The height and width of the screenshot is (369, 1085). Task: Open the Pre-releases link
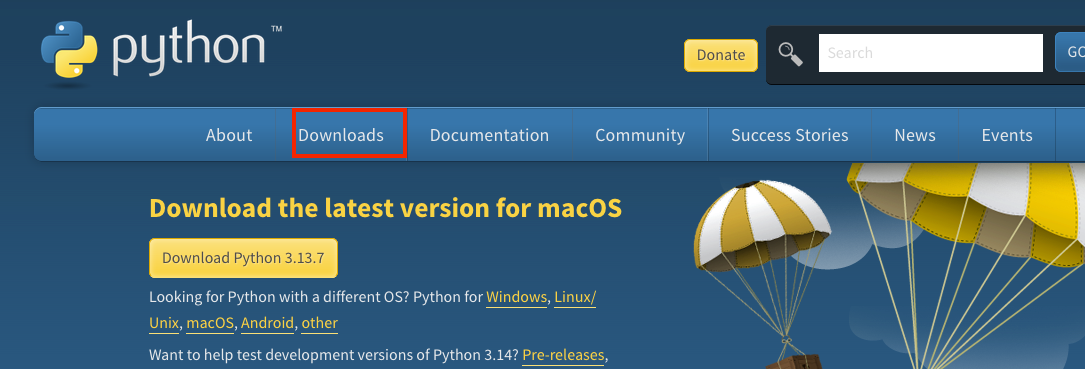563,356
